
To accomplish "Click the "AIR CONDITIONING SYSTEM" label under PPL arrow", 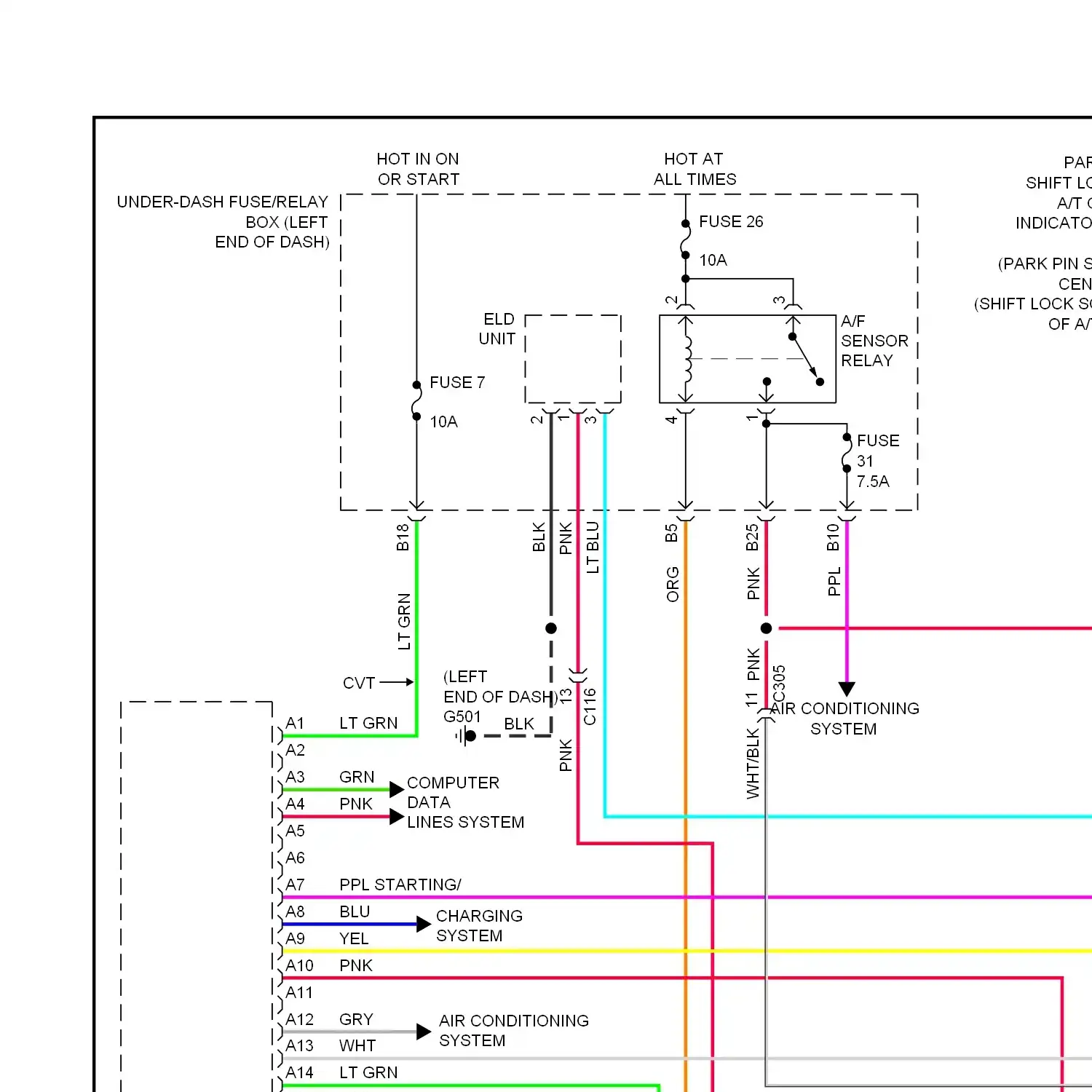I will tap(844, 719).
